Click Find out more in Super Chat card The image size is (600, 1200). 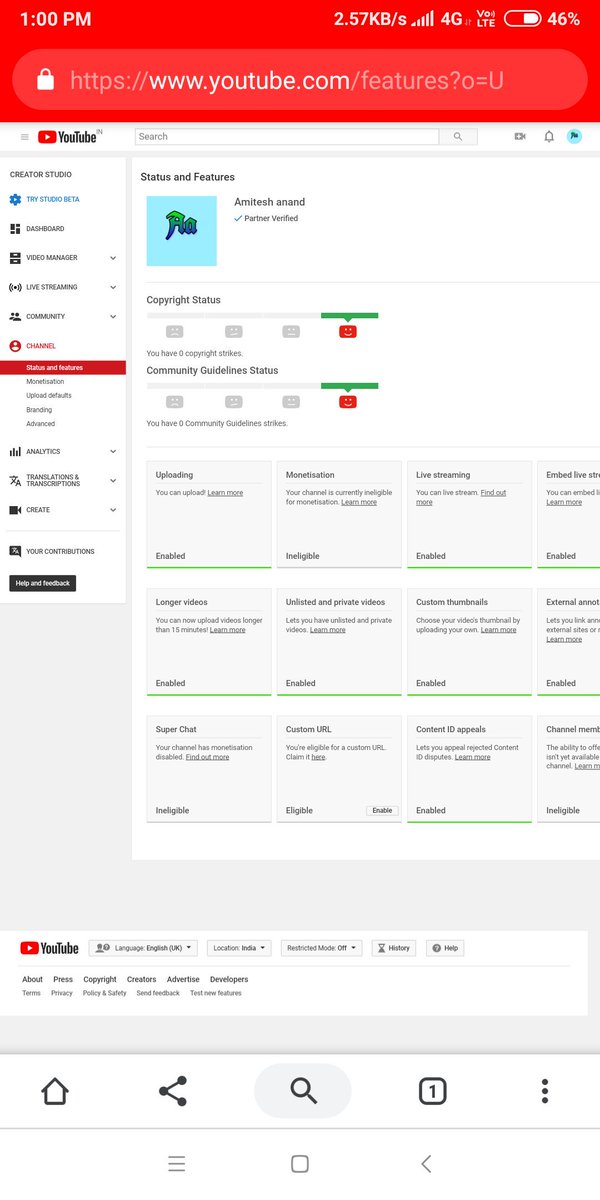pyautogui.click(x=207, y=757)
